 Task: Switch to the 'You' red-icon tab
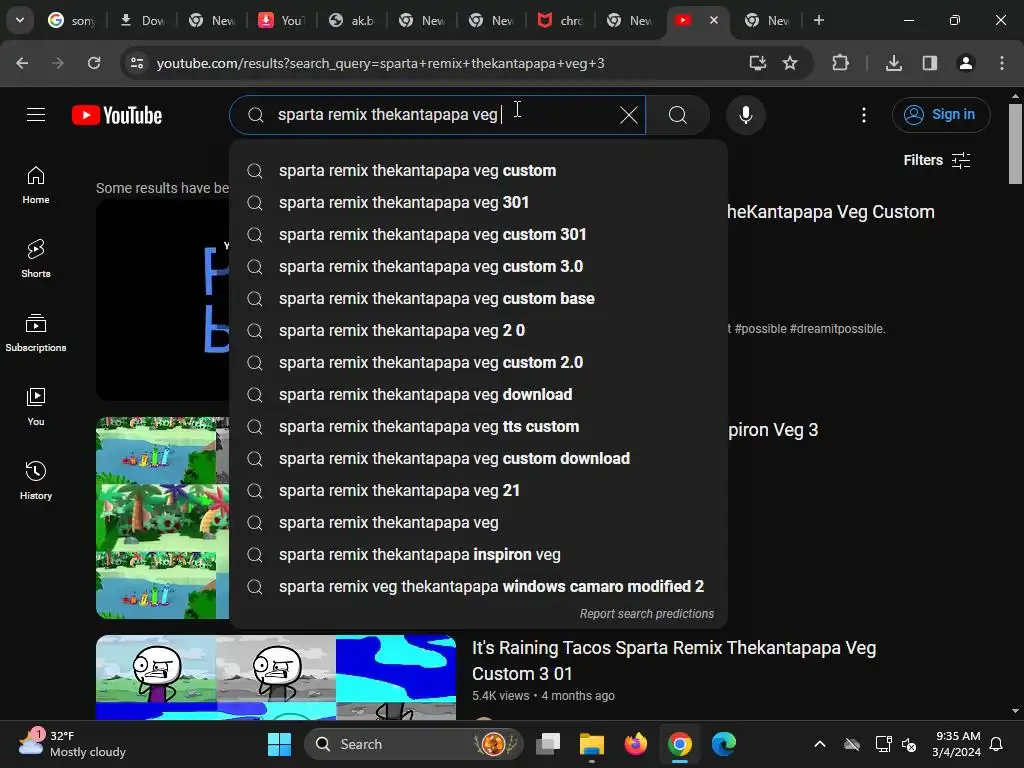tap(282, 20)
